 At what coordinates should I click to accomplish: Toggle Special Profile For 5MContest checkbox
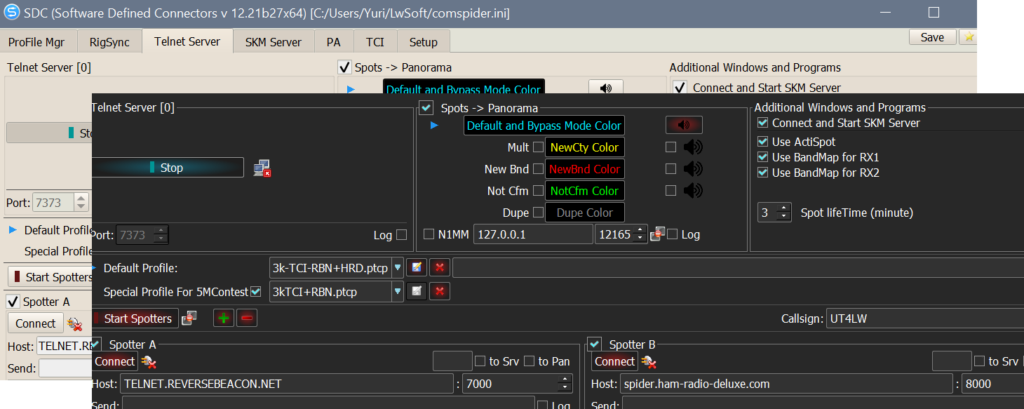[x=256, y=291]
